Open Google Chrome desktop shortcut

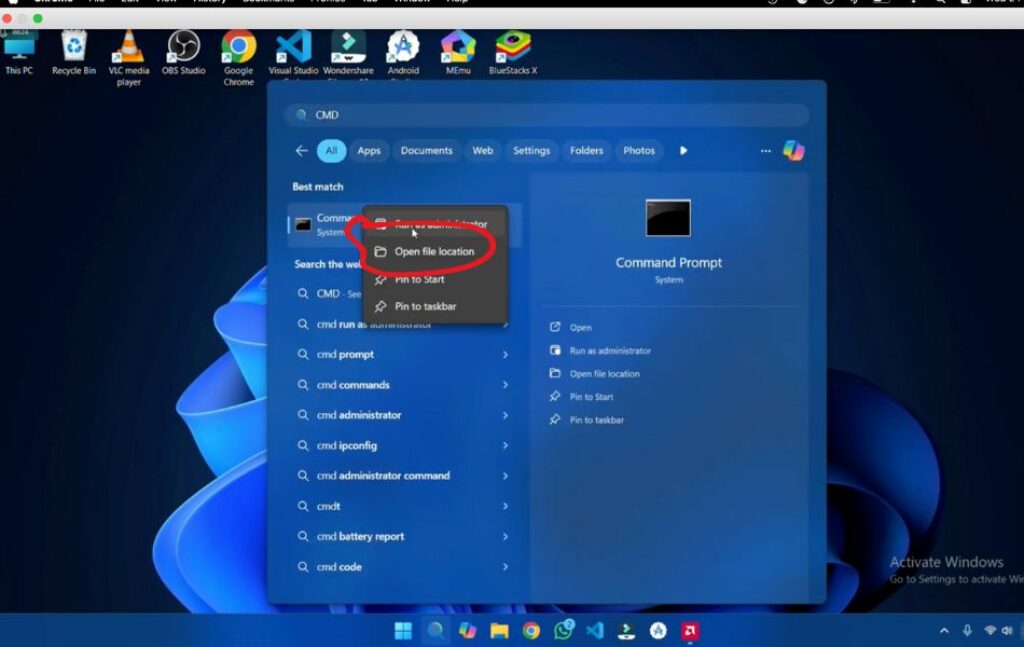pos(238,59)
